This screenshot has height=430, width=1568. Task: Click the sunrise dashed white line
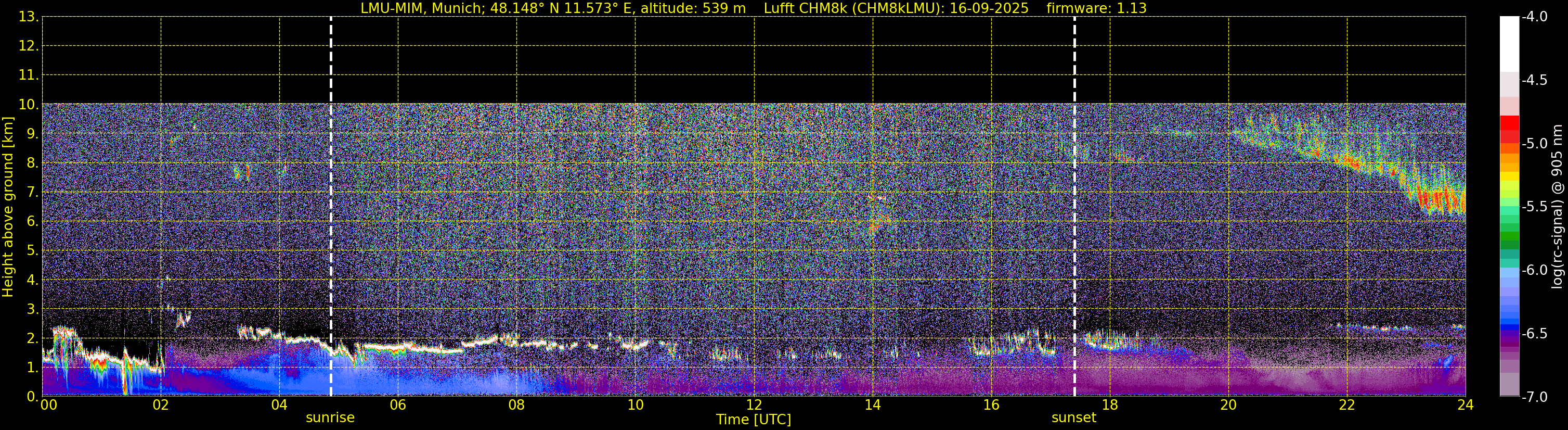coord(331,207)
